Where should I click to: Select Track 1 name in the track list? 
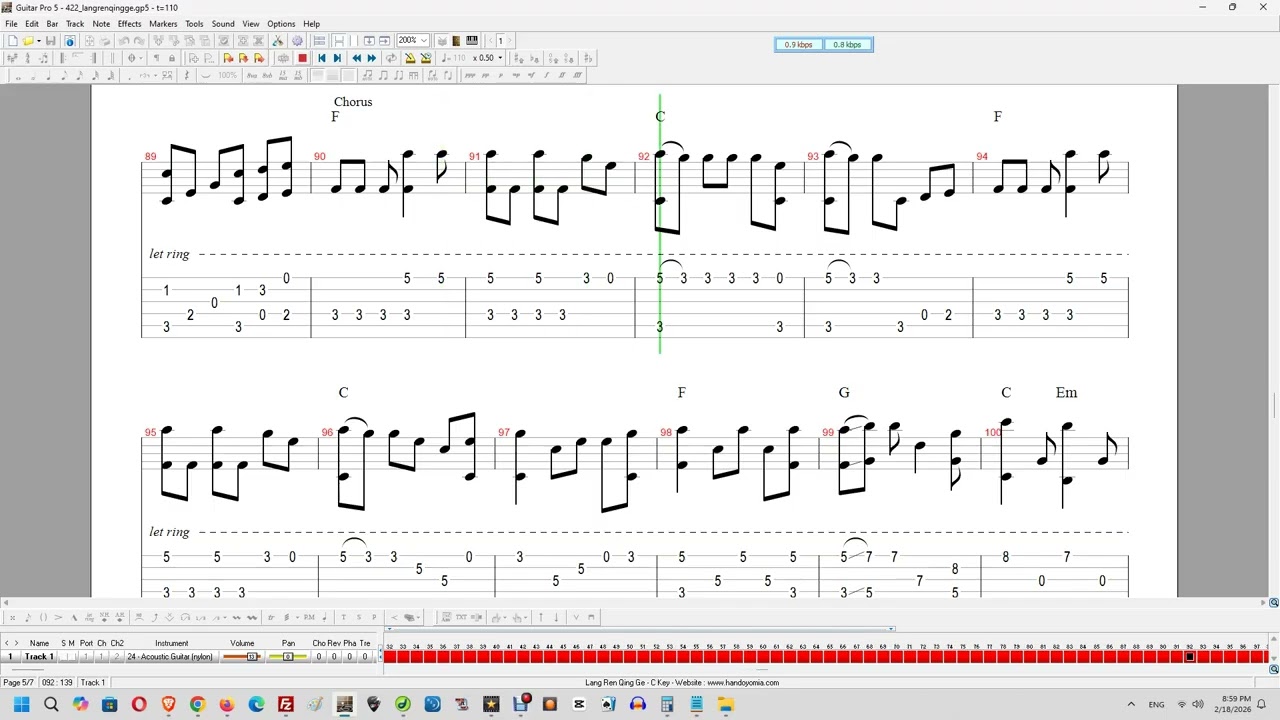(x=39, y=657)
